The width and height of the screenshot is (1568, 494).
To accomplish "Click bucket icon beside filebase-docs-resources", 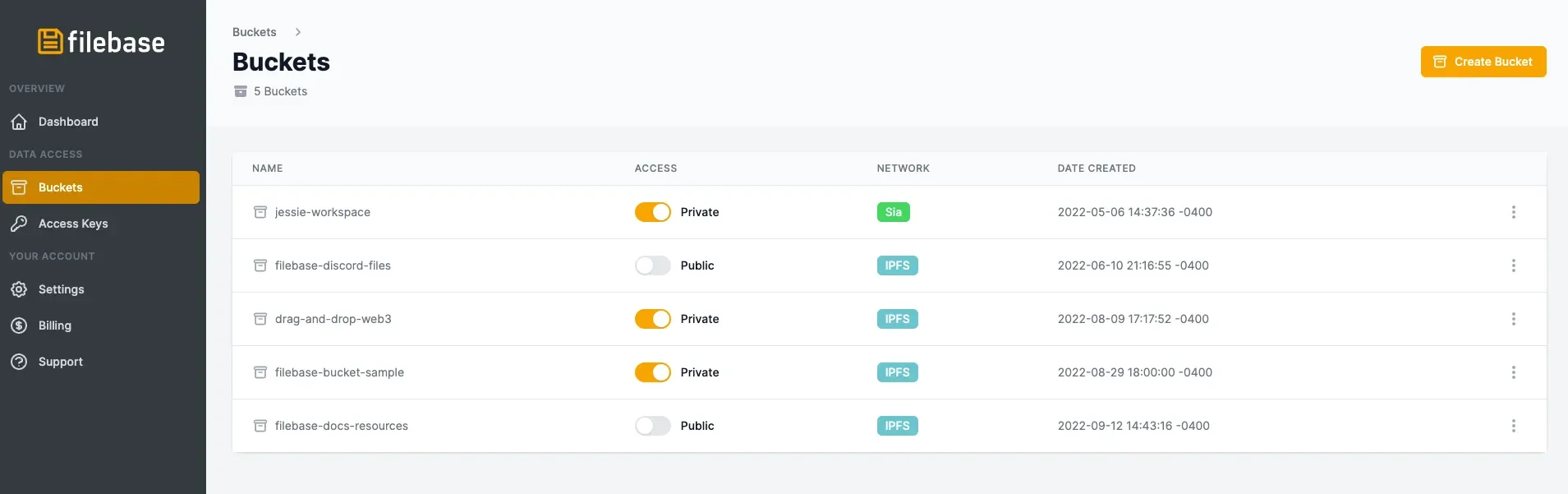I will [260, 426].
